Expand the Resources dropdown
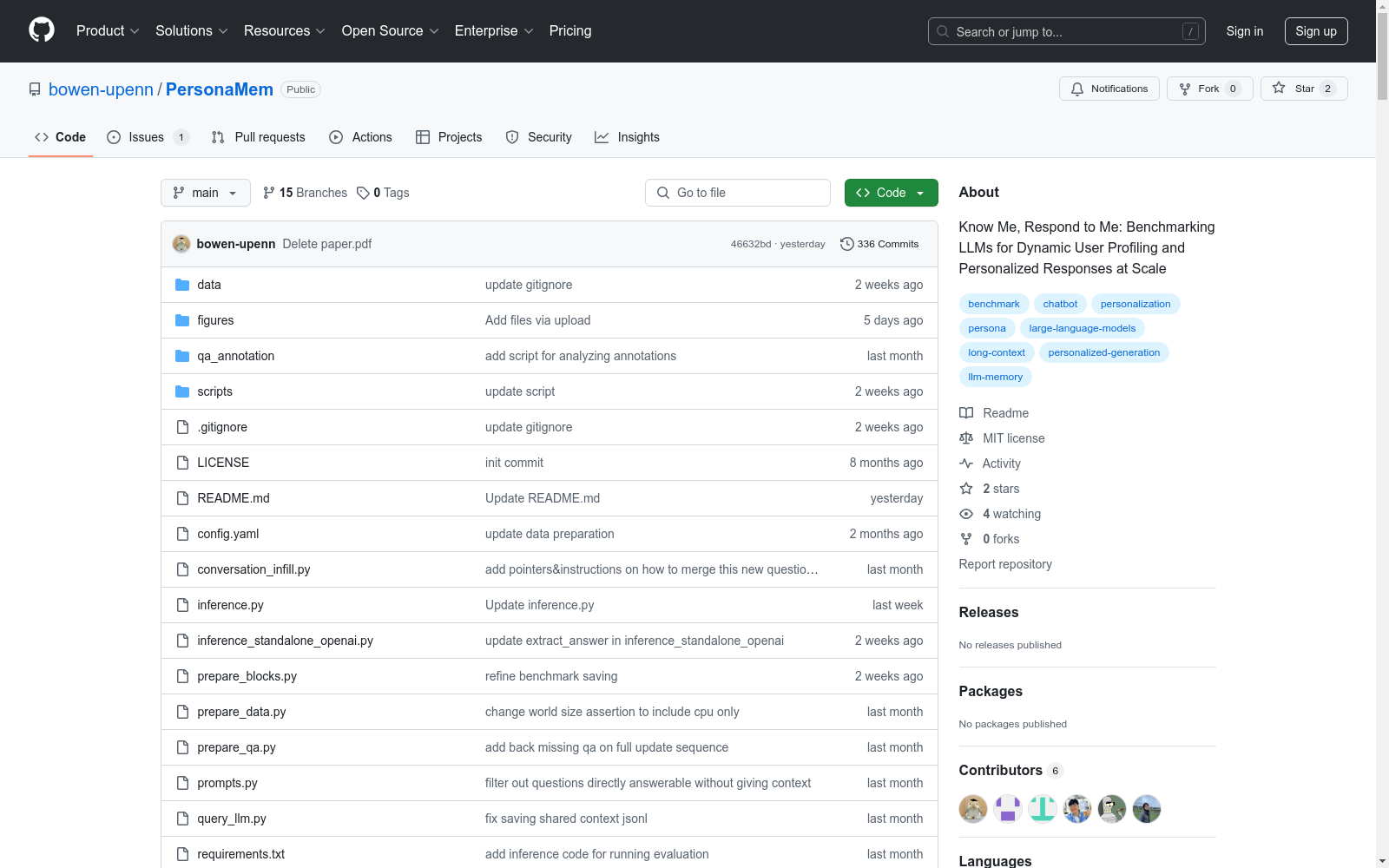Image resolution: width=1389 pixels, height=868 pixels. click(x=285, y=30)
